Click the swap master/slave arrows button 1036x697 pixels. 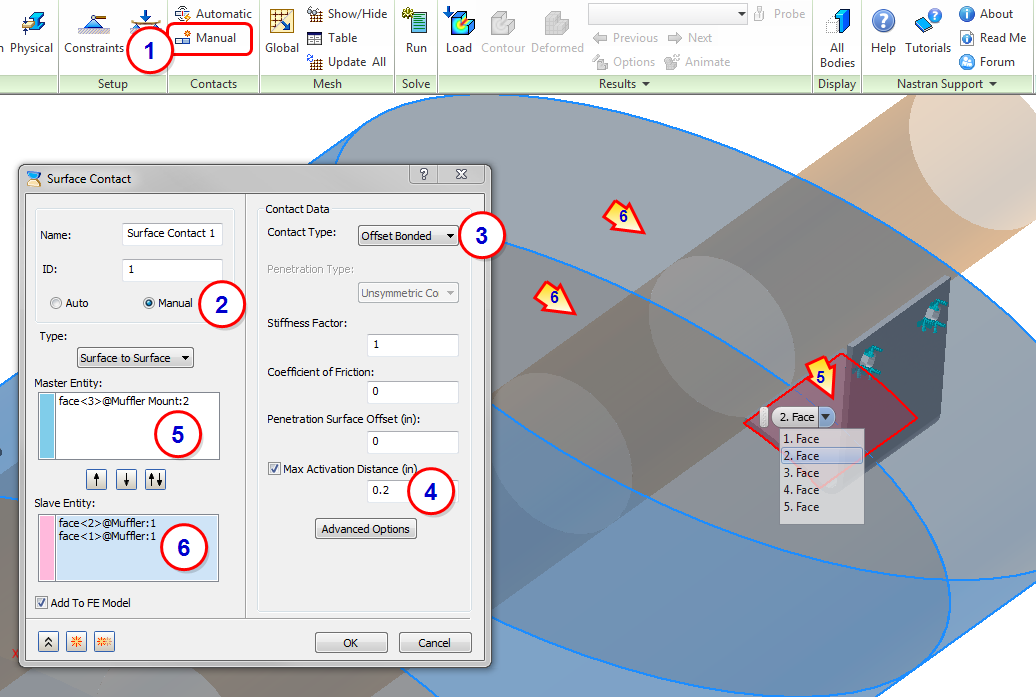(155, 479)
